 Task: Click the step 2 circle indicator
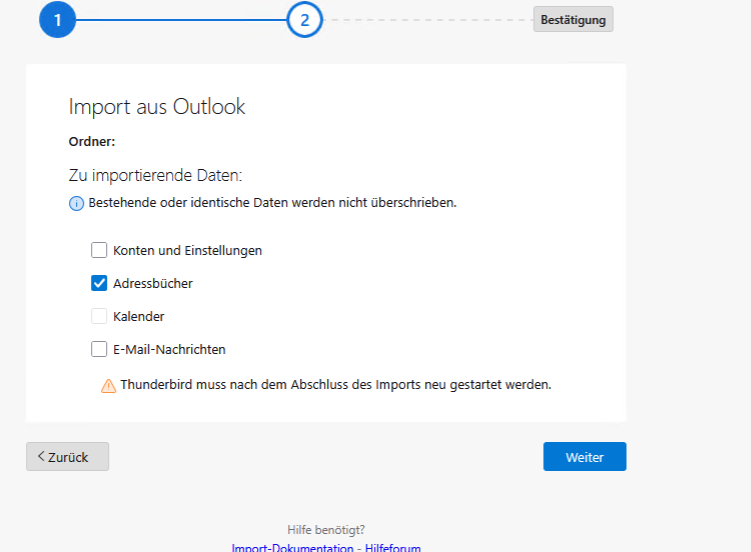[x=305, y=19]
